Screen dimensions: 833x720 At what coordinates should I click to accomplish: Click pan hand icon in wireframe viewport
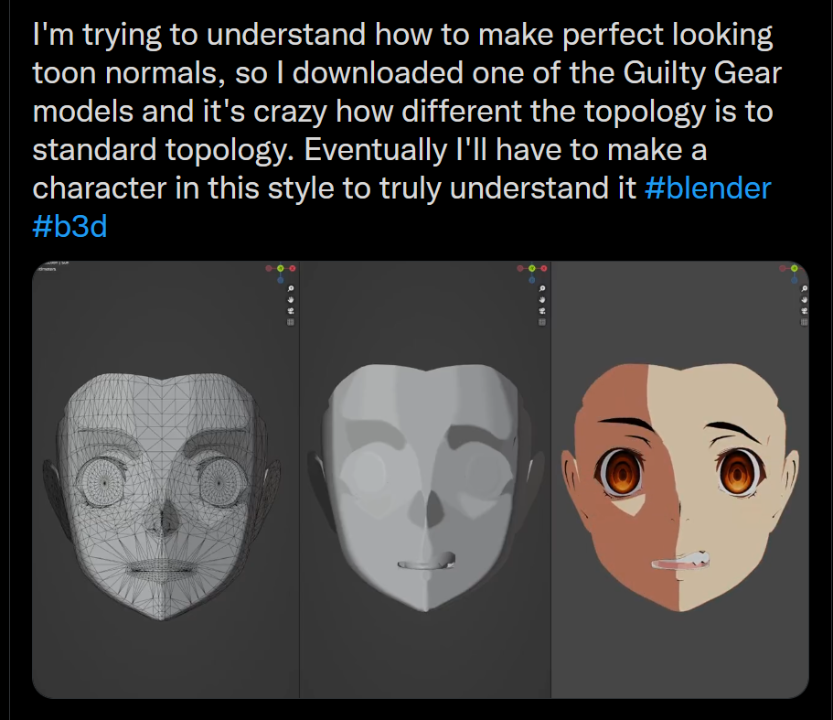tap(291, 300)
